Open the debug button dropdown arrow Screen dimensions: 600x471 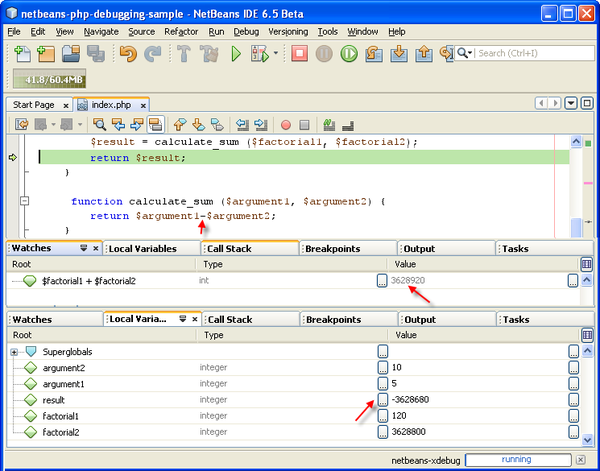coord(276,54)
